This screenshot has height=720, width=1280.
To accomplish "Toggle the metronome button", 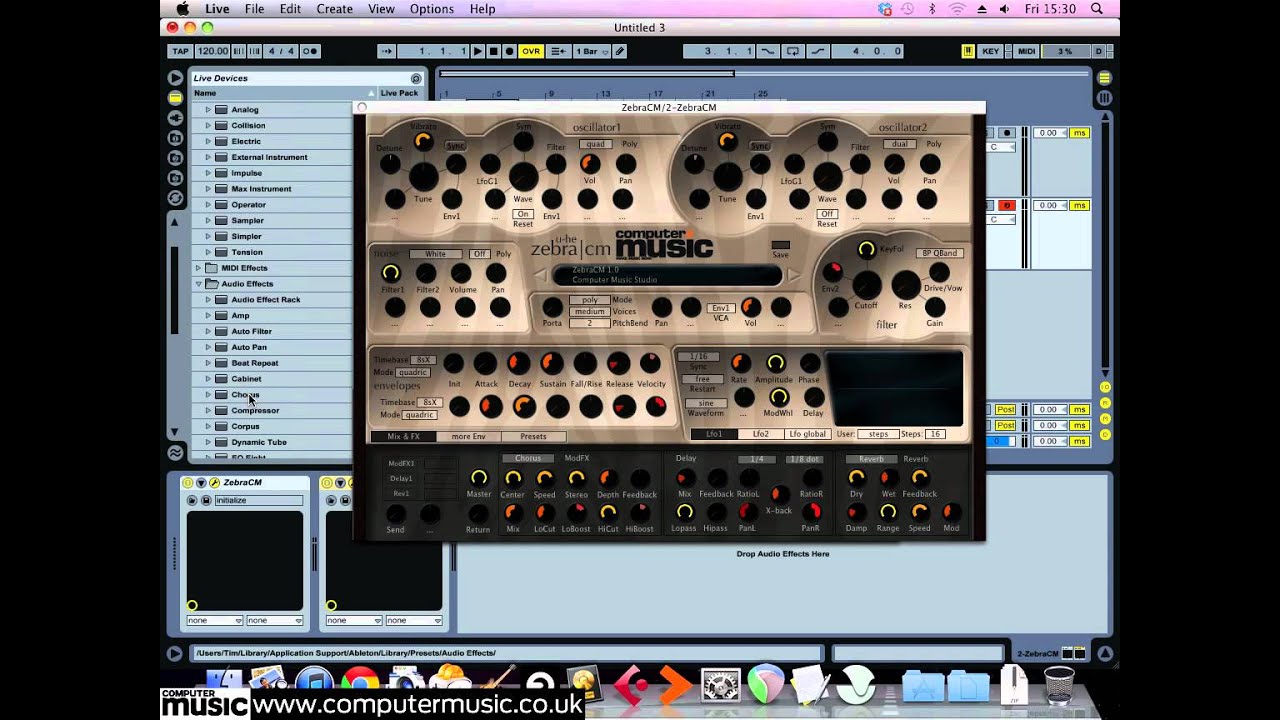I will pos(310,51).
